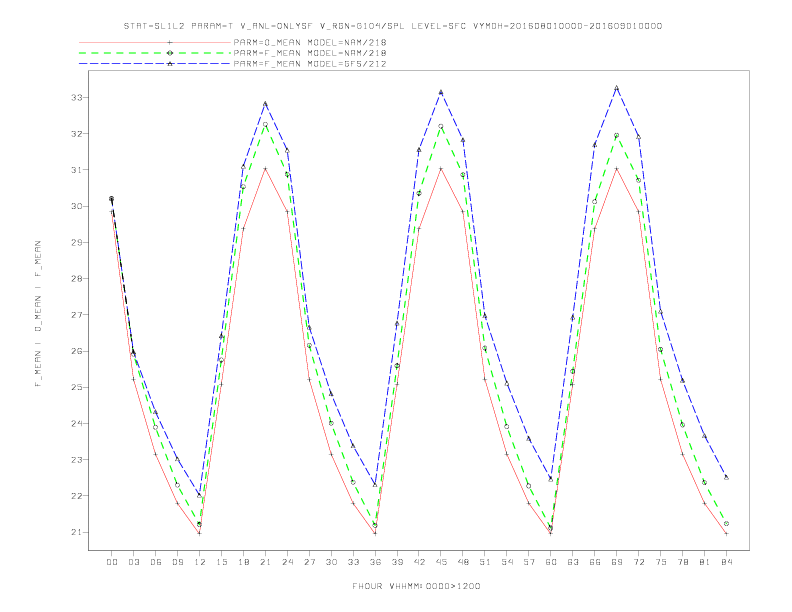This screenshot has height=612, width=792.
Task: Click x-axis tick label 54
Action: pos(507,562)
